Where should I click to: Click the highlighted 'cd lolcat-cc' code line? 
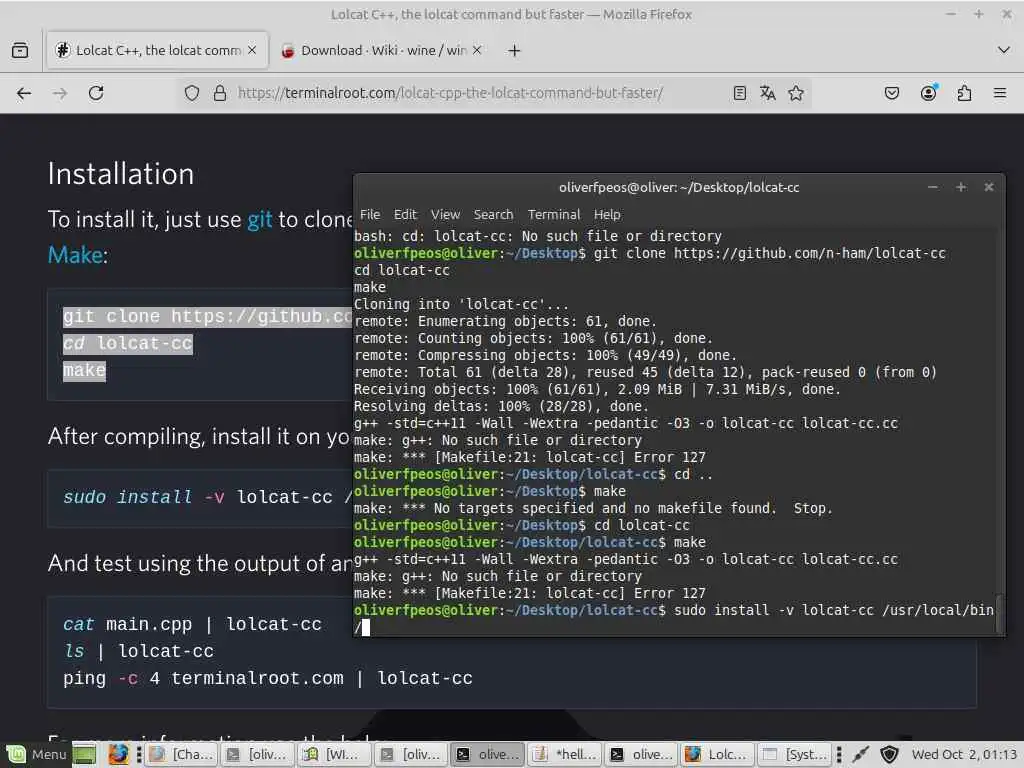(127, 344)
